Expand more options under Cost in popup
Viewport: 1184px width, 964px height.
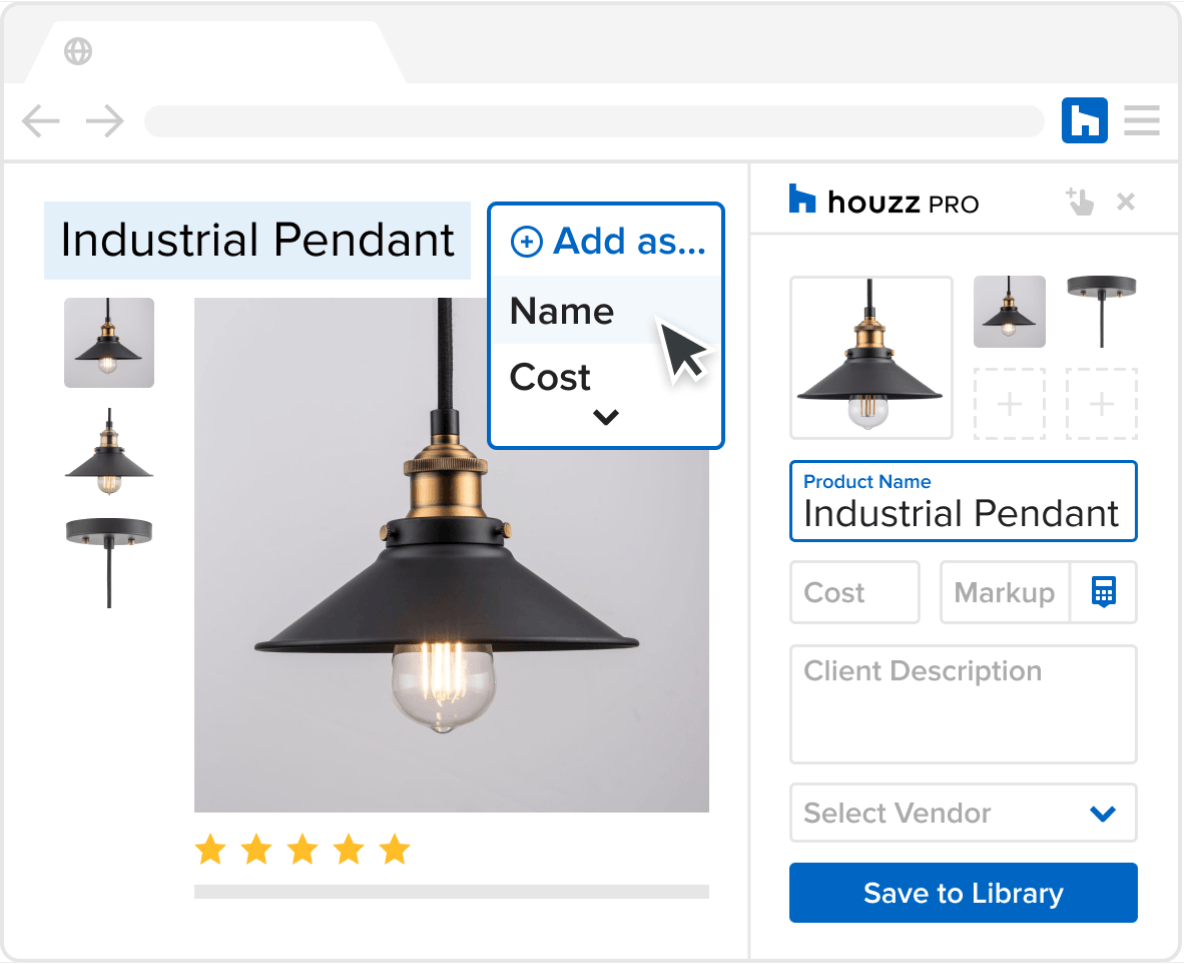(606, 417)
